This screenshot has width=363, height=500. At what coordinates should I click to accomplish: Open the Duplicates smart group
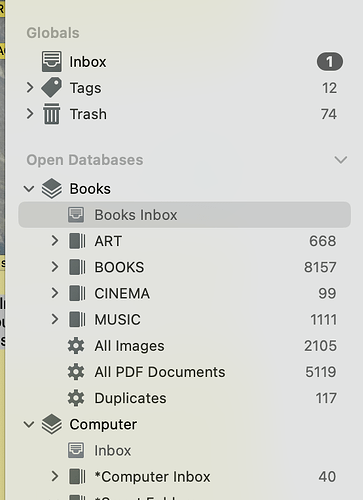[130, 398]
